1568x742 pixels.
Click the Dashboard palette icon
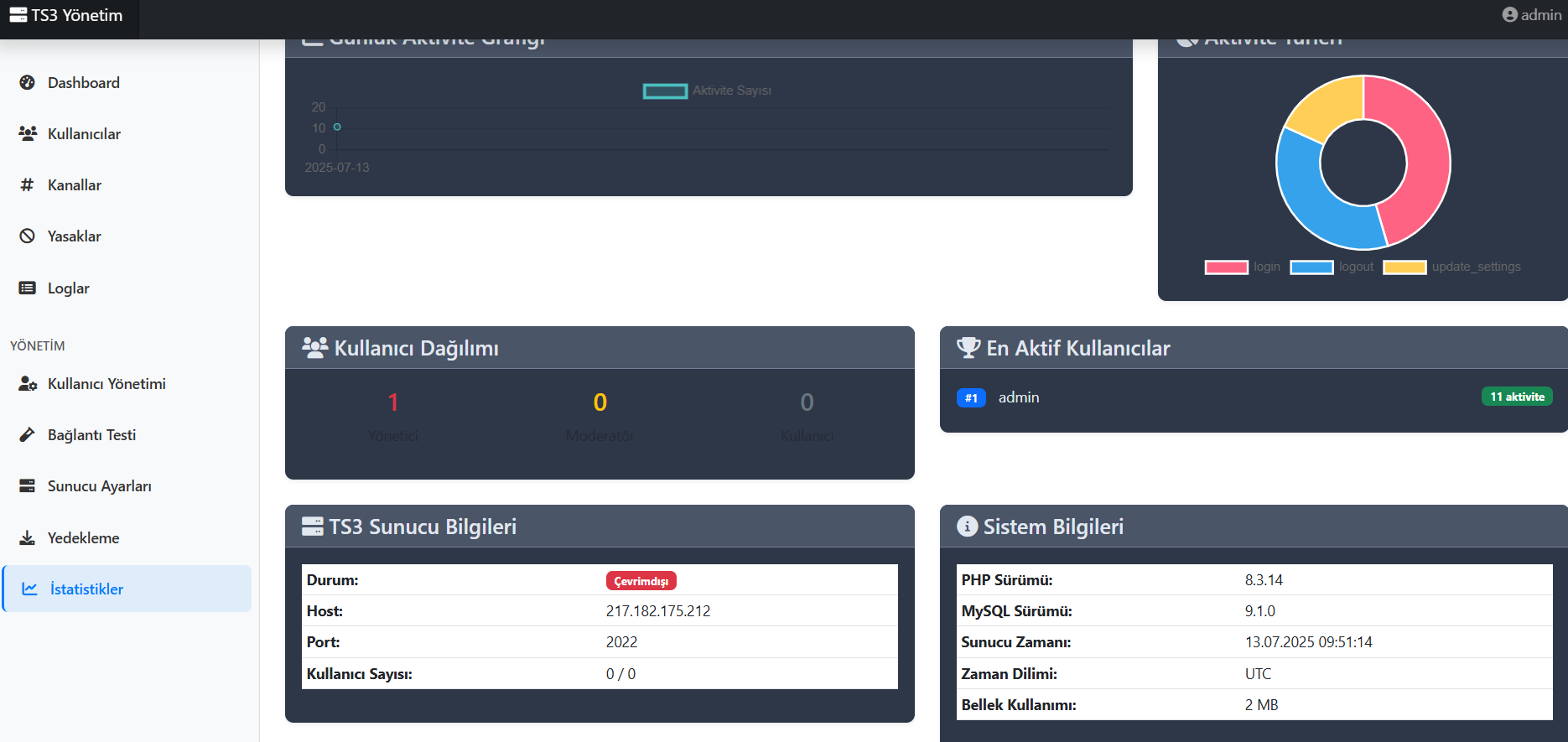(28, 82)
